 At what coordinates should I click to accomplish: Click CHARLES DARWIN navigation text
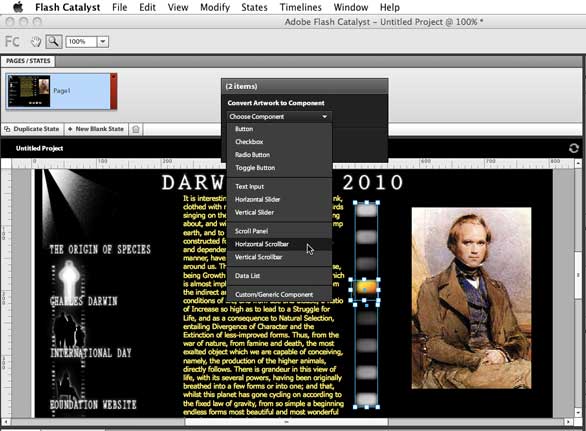[x=84, y=301]
